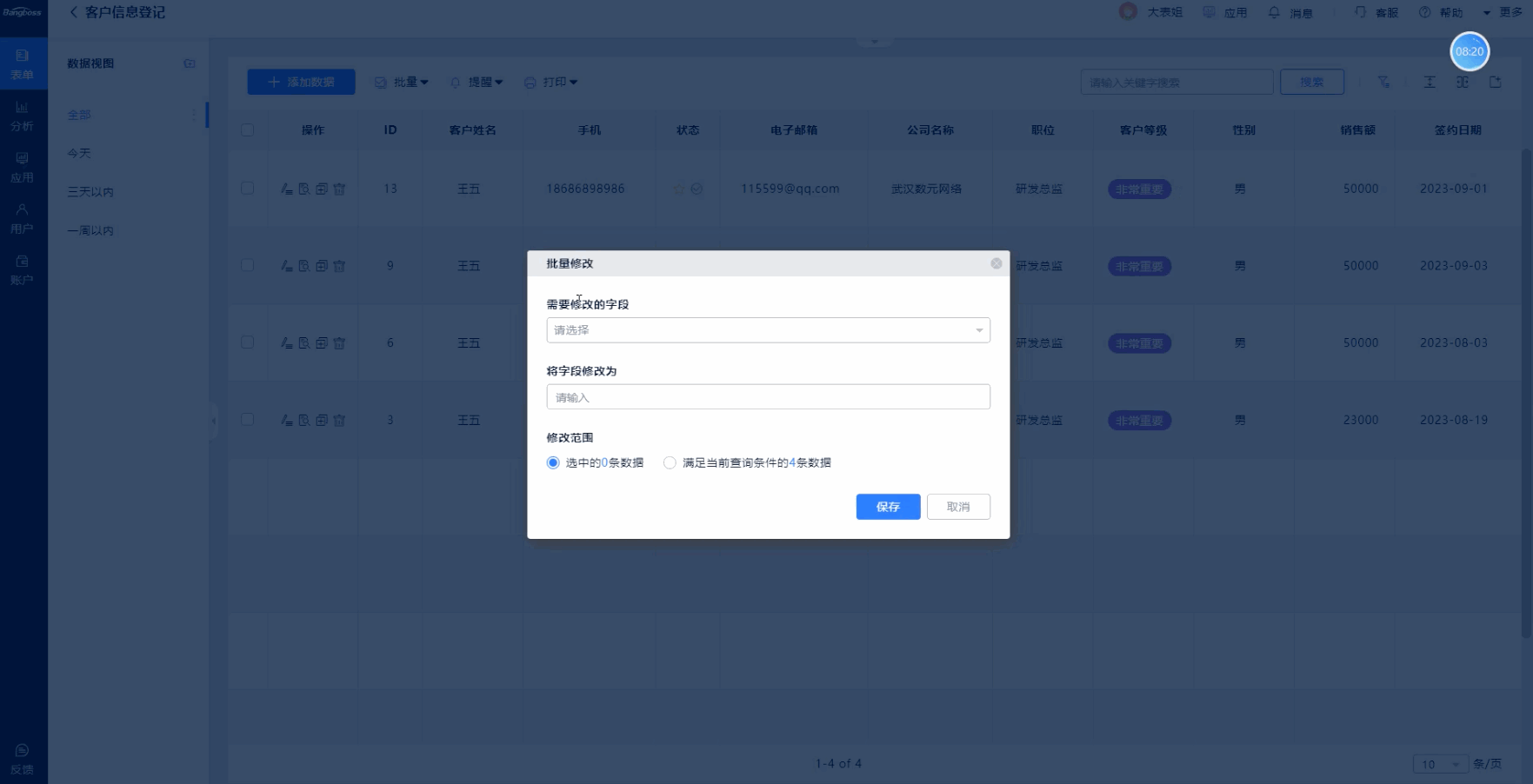Screen dimensions: 1533x784
Task: Click the 取消 button in the dialog
Action: coord(958,507)
